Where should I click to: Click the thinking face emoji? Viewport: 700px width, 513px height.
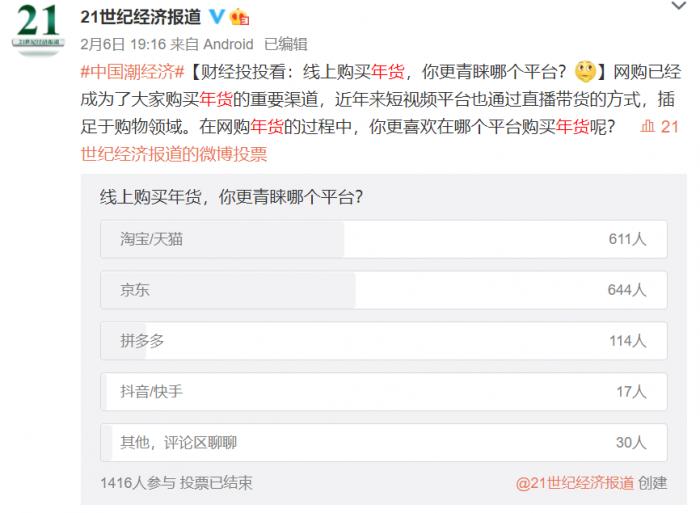tap(585, 71)
